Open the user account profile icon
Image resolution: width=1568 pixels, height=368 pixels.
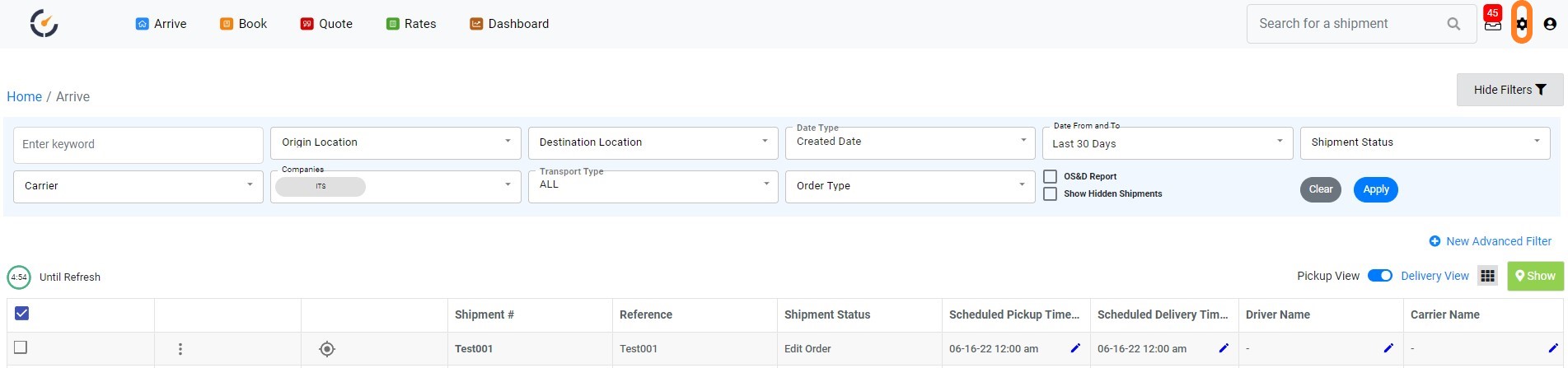1550,24
